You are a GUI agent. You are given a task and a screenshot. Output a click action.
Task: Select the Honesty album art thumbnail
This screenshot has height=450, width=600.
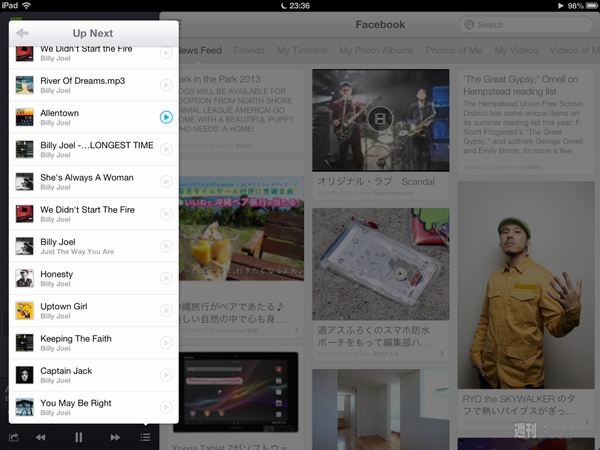[24, 278]
